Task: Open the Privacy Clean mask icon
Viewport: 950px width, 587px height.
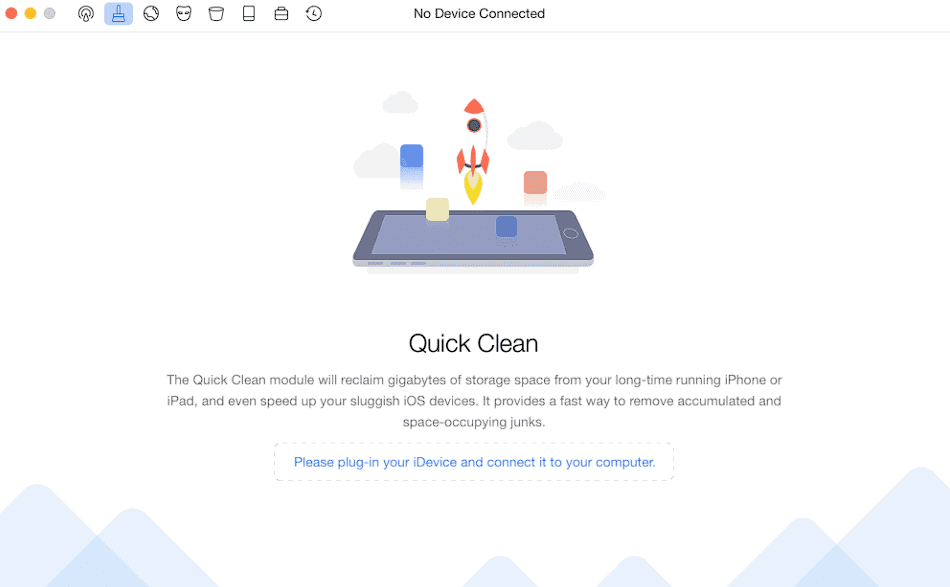Action: 184,13
